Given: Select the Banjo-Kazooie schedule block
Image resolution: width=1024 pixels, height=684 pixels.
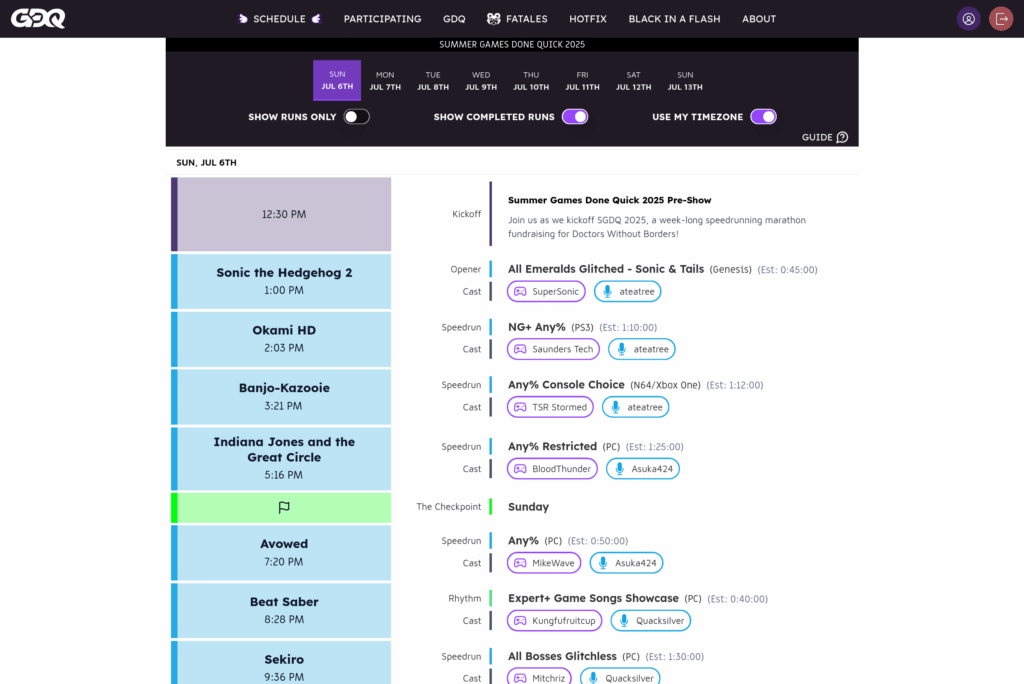Looking at the screenshot, I should click(284, 396).
